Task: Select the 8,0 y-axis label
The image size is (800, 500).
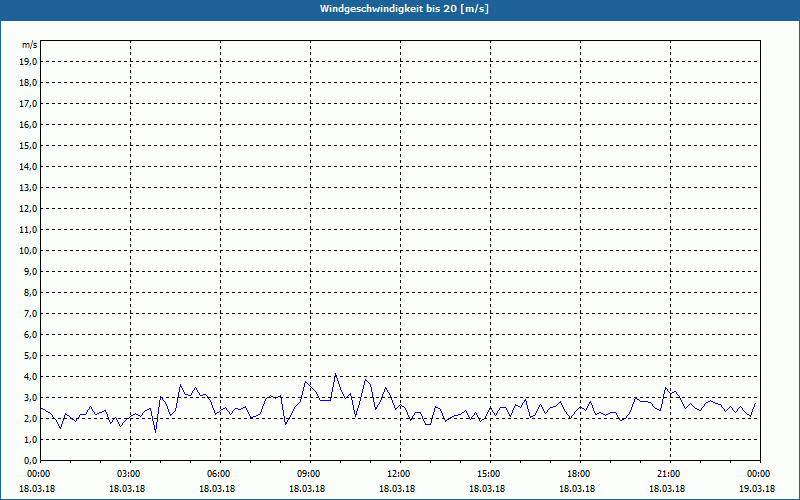Action: tap(31, 293)
